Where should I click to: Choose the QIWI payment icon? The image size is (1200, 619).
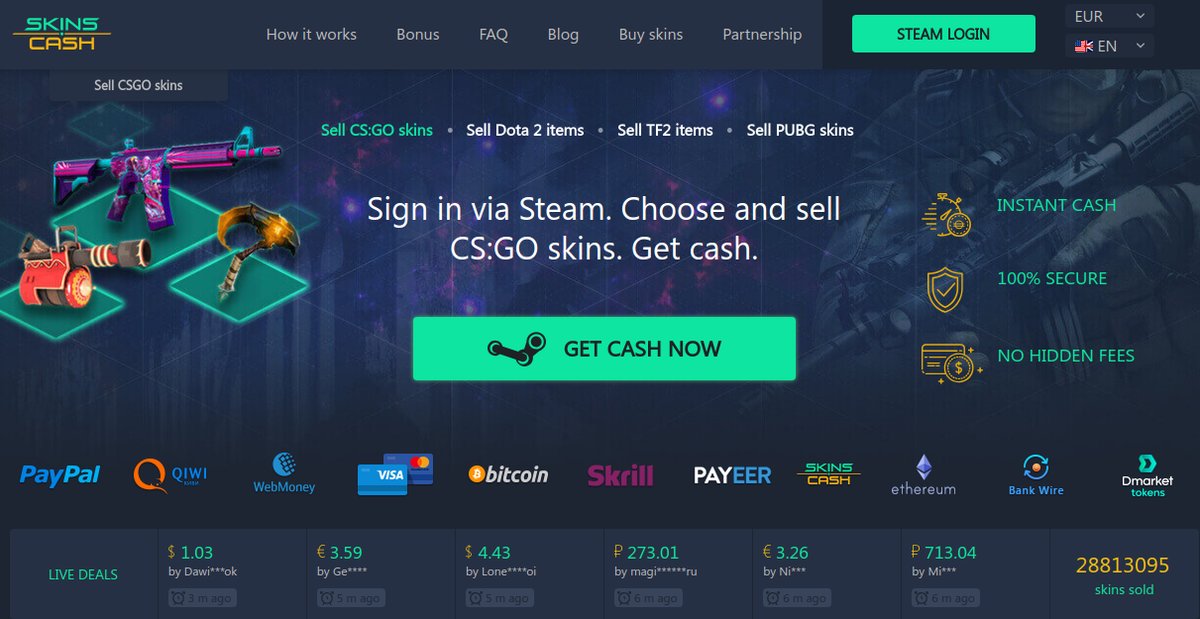tap(170, 474)
